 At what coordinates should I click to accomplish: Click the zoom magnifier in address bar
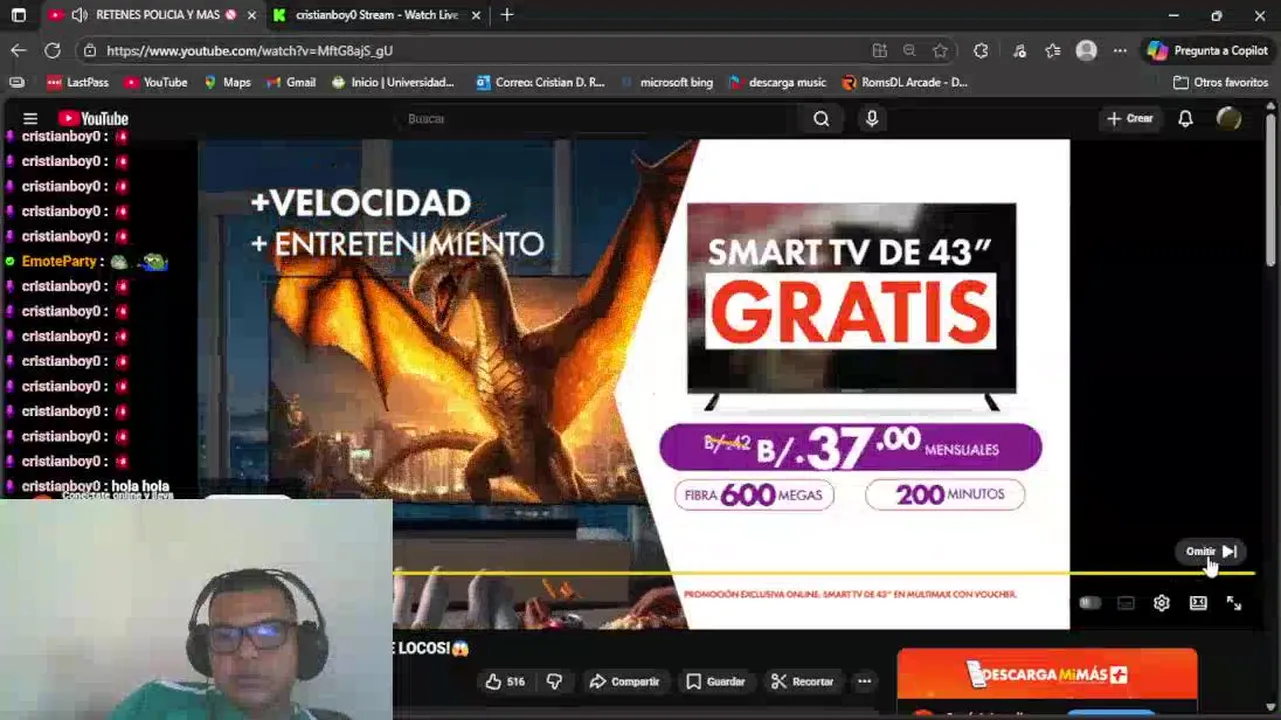(x=909, y=50)
